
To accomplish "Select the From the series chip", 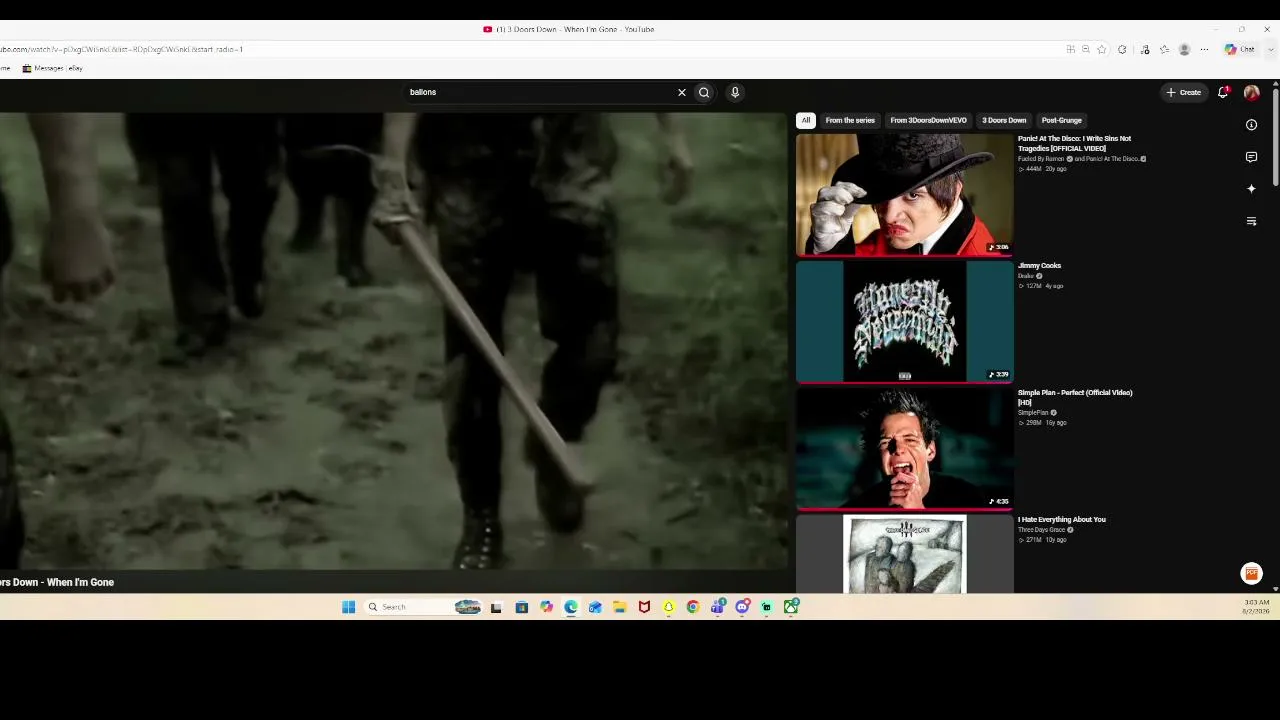I will tap(850, 120).
